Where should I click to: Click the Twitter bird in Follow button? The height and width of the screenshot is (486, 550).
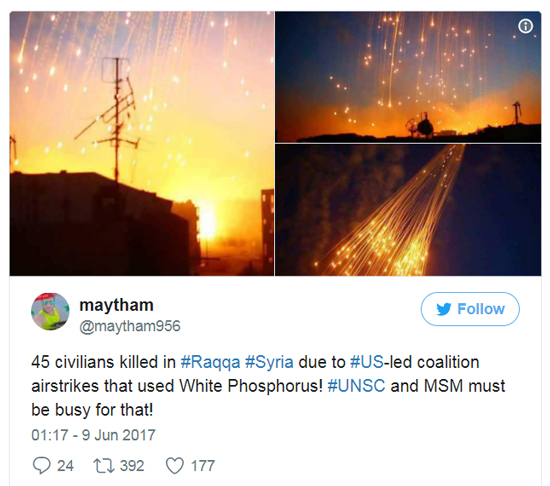point(444,309)
